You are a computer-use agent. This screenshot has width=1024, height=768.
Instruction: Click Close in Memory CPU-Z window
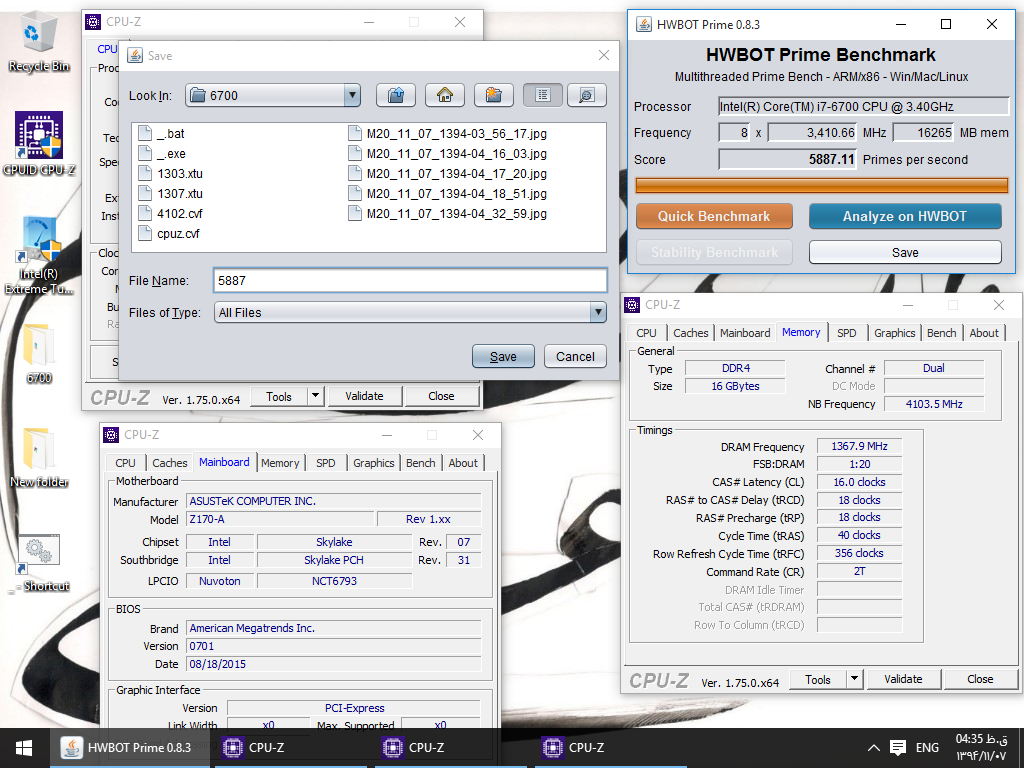tap(980, 679)
